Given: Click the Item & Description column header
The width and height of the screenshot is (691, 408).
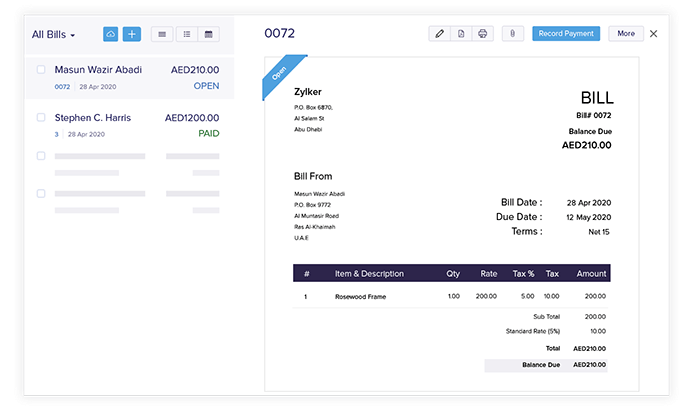Looking at the screenshot, I should (369, 274).
